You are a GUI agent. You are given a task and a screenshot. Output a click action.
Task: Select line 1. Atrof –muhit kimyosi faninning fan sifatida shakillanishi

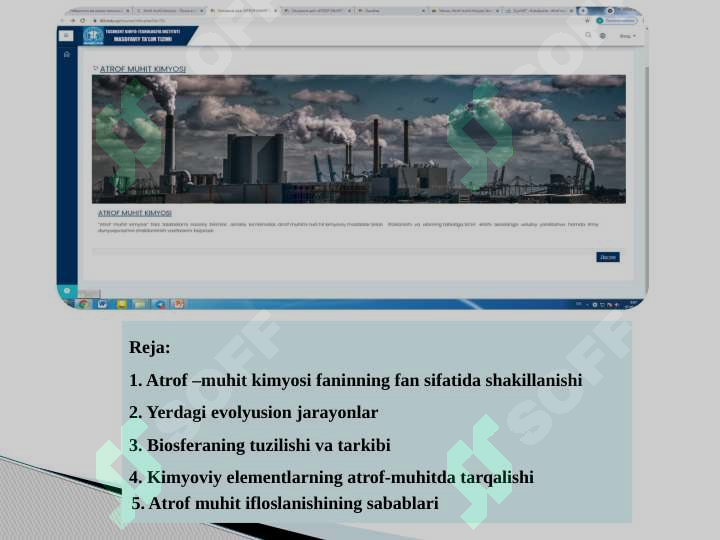[x=355, y=380]
